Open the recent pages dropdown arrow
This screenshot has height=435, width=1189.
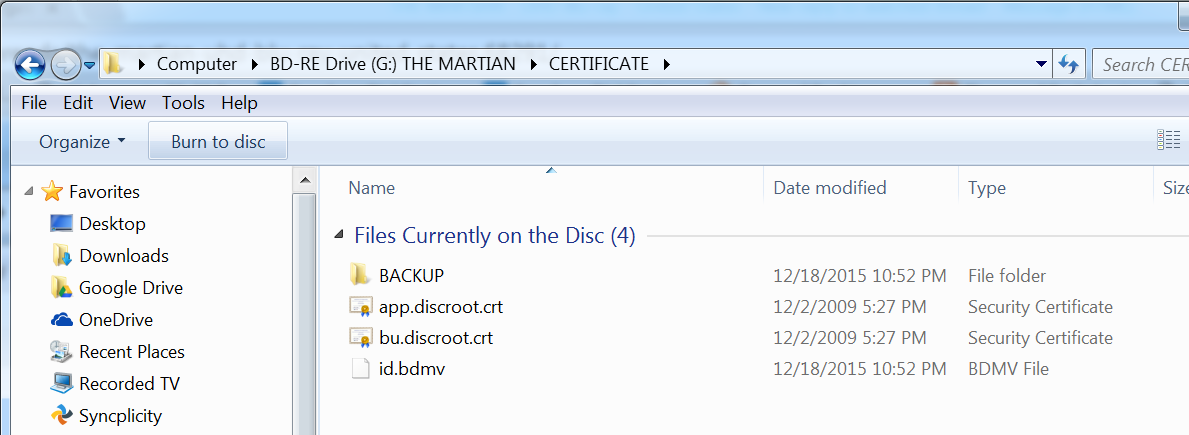pyautogui.click(x=89, y=66)
